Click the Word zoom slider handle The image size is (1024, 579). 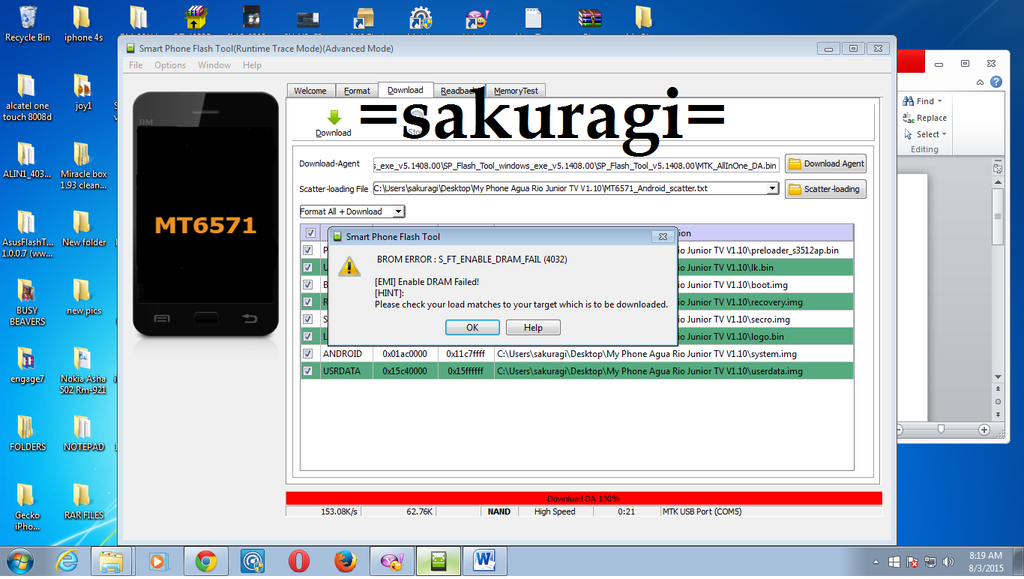(x=941, y=429)
